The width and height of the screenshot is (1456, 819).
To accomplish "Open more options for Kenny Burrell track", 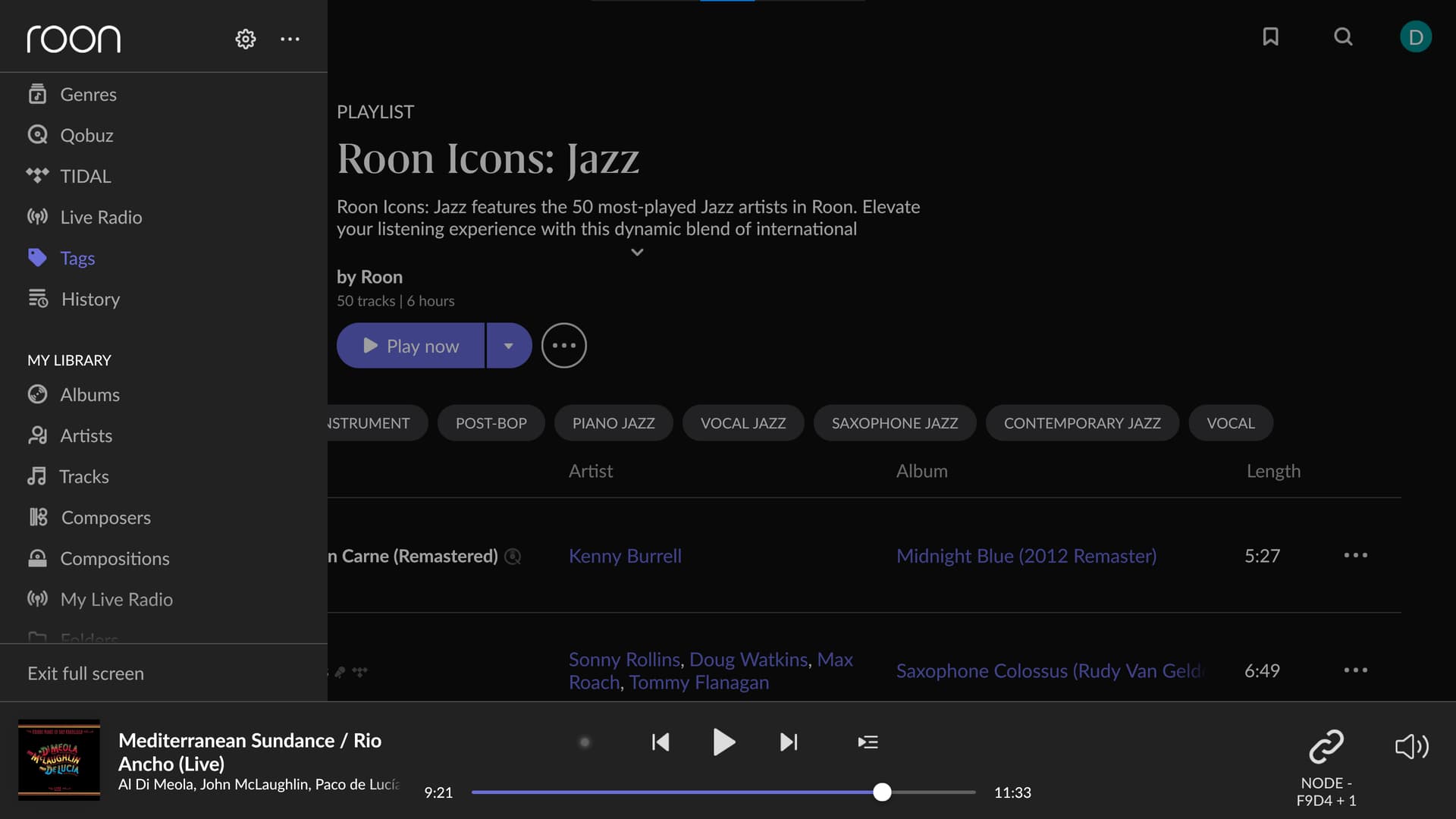I will point(1355,556).
